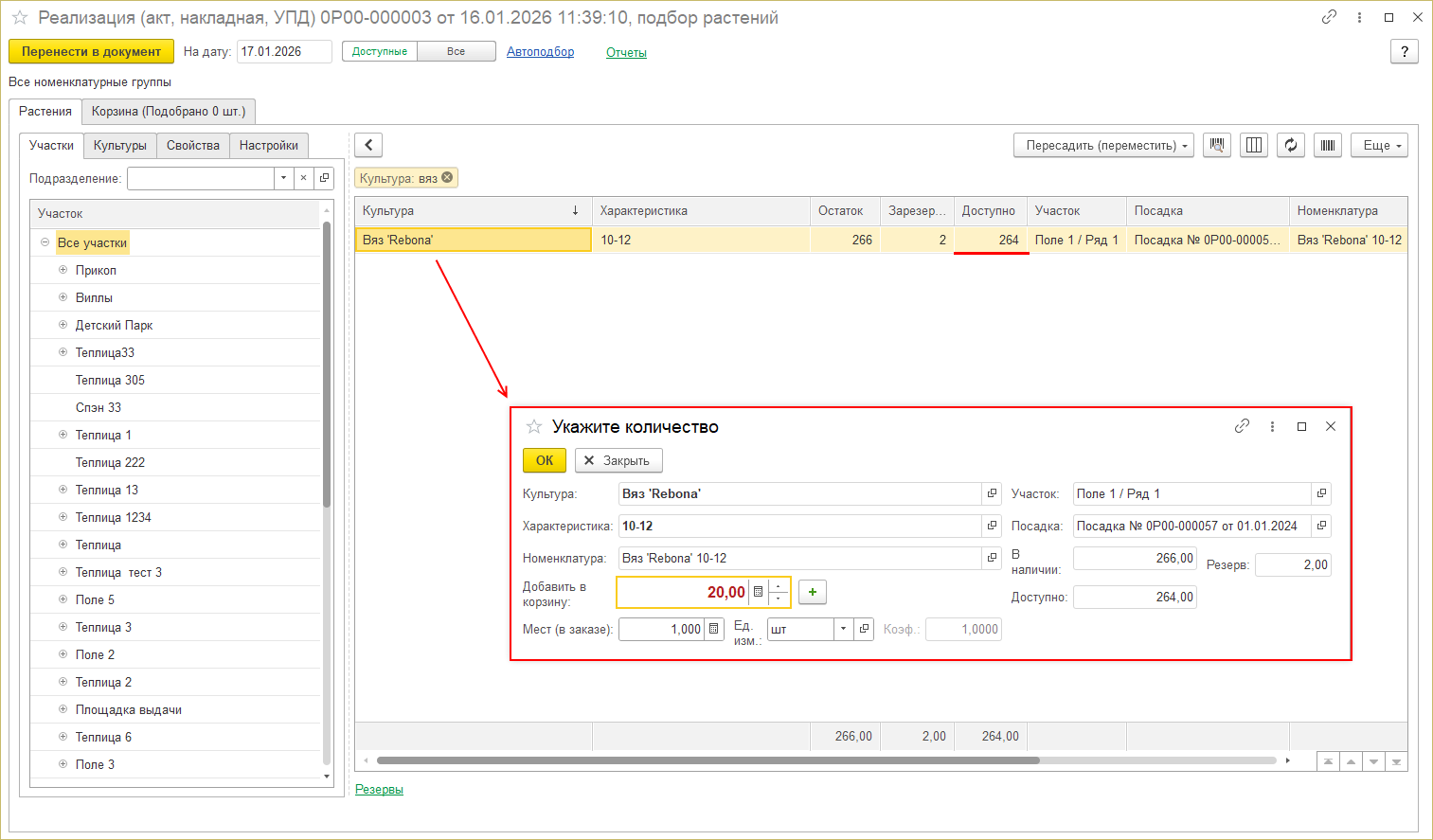This screenshot has width=1433, height=840.
Task: Open the 'Корзина (Подобрано 0 шт.)' tab
Action: [169, 111]
